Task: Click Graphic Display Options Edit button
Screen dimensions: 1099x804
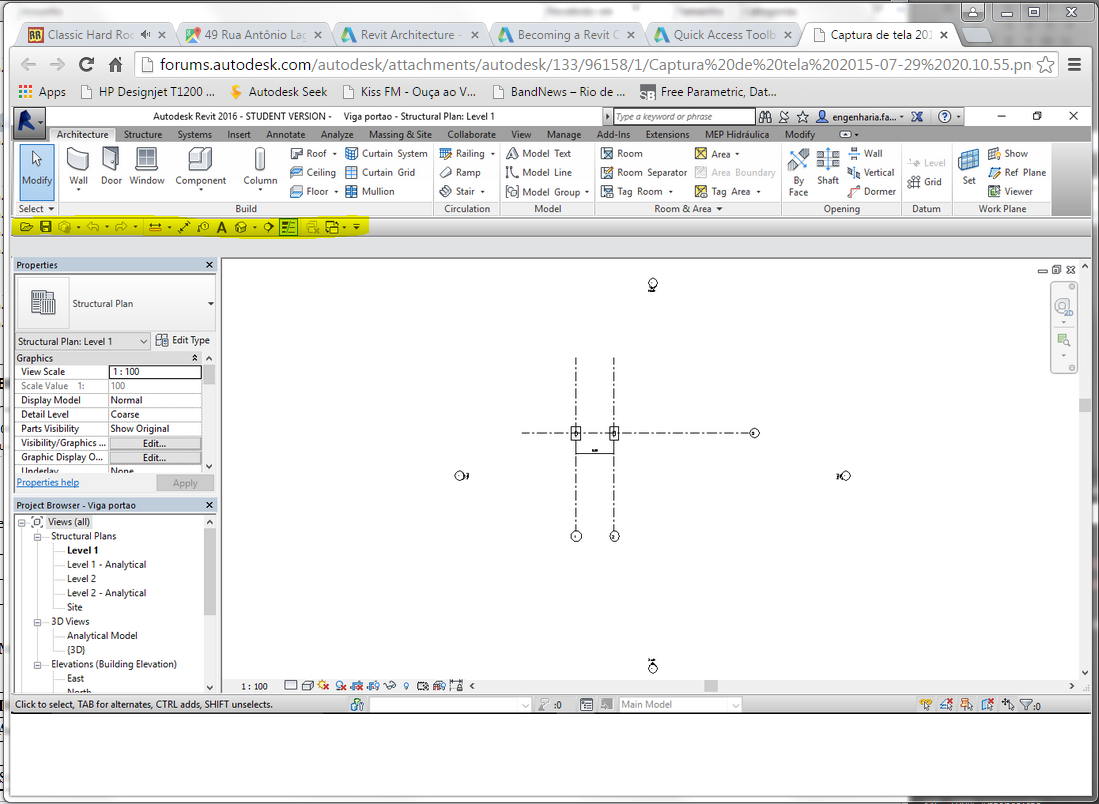Action: tap(155, 458)
